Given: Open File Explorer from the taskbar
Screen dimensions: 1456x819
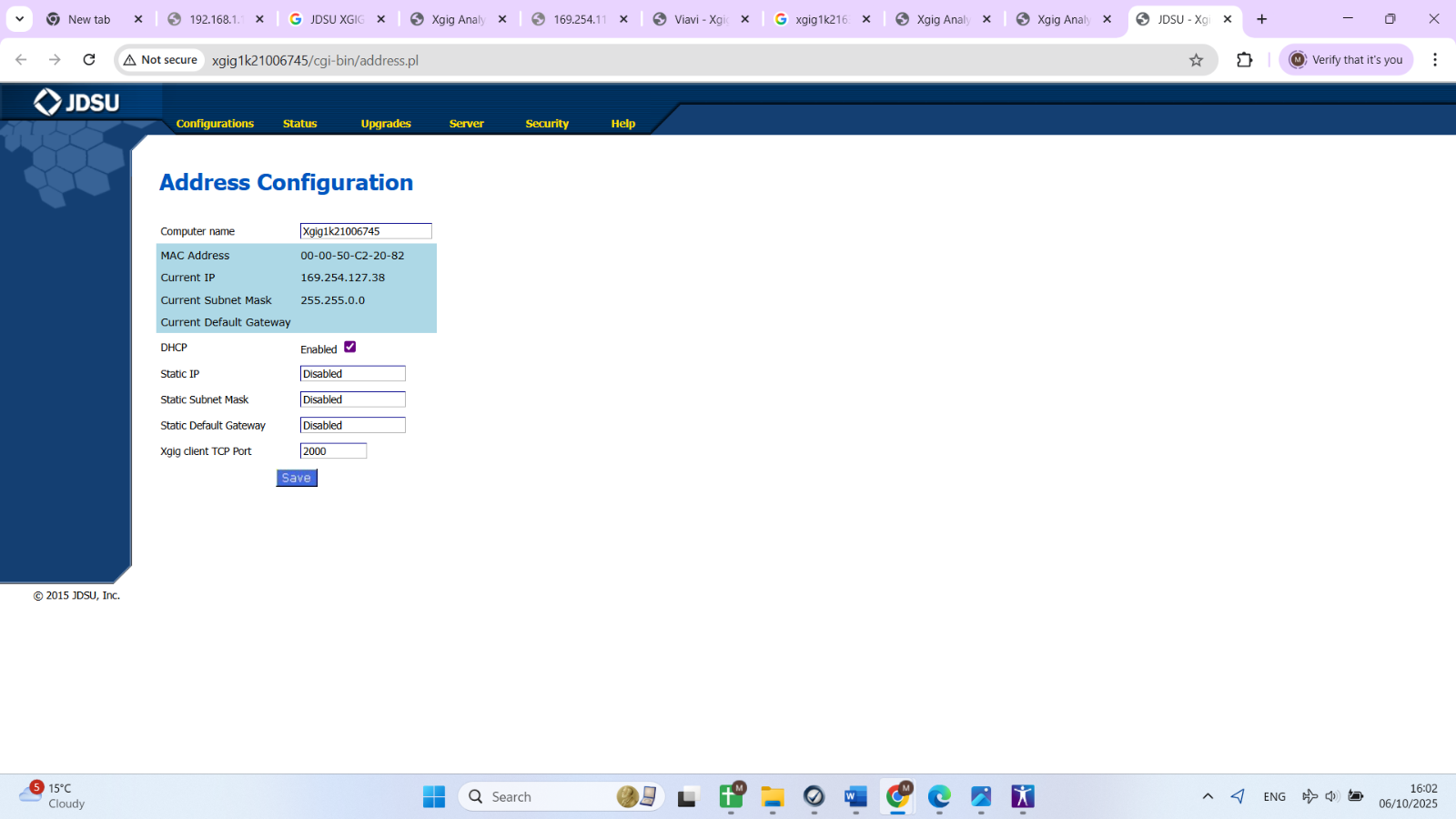Looking at the screenshot, I should (773, 797).
